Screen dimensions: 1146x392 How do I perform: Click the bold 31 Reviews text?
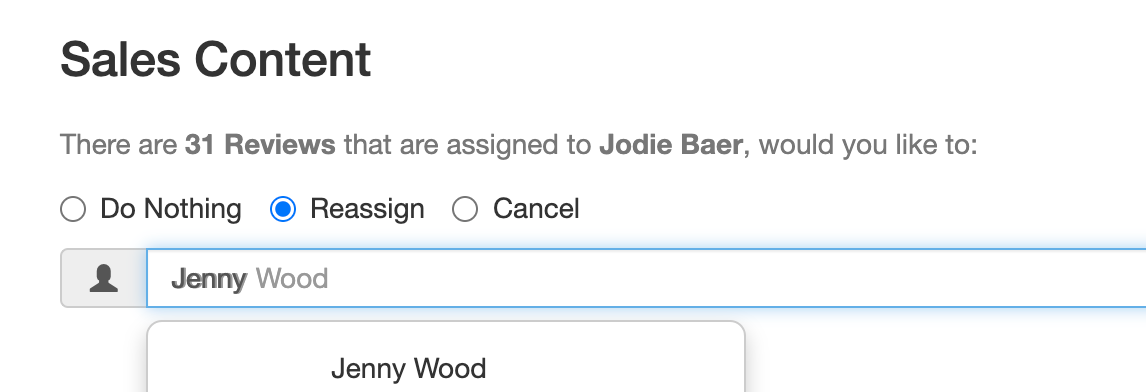pyautogui.click(x=260, y=145)
